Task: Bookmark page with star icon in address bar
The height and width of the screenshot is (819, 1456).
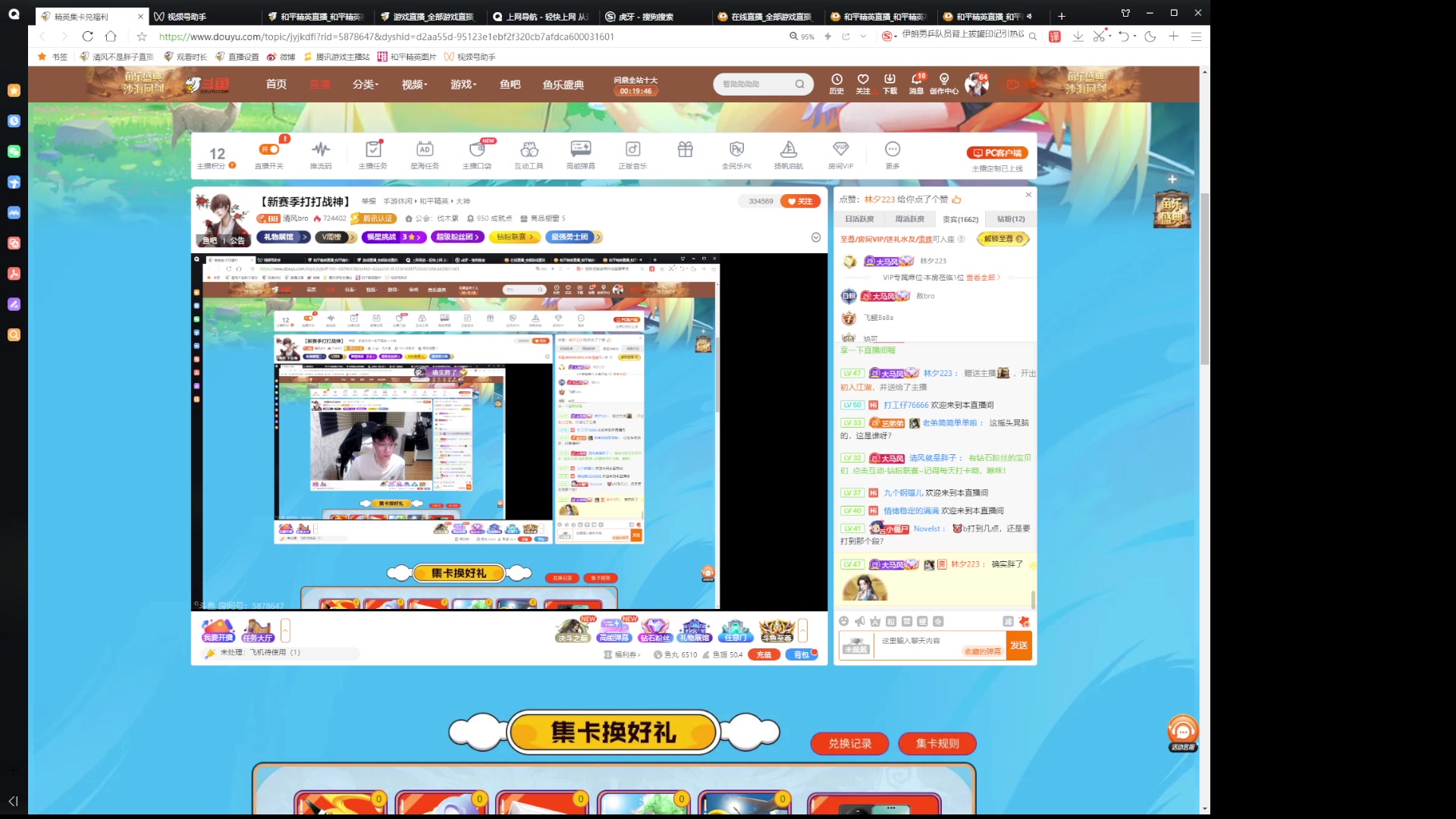Action: tap(142, 36)
